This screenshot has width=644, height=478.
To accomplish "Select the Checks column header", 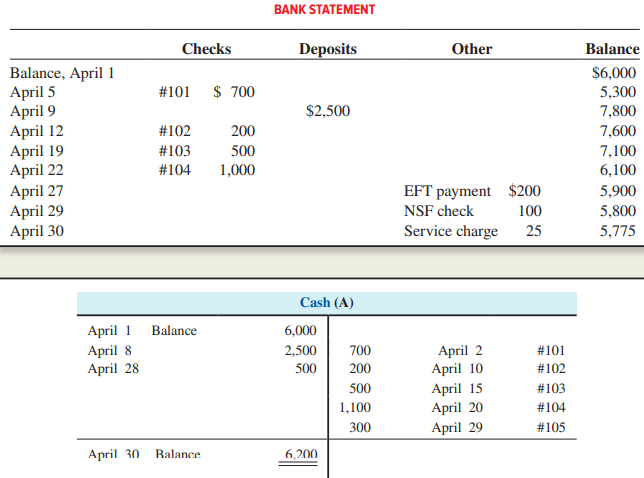I will (206, 49).
